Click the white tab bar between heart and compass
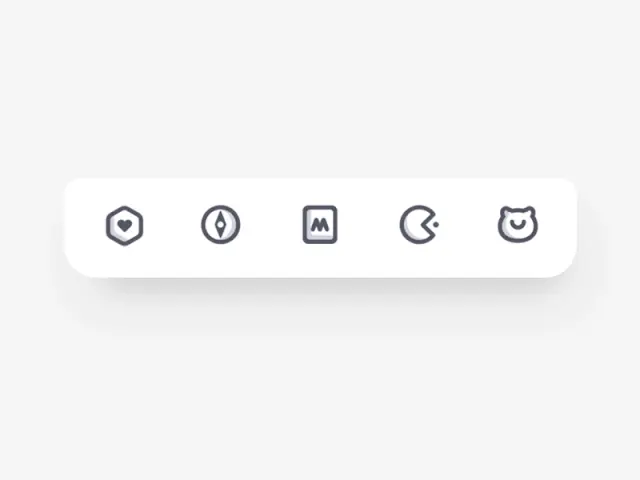Viewport: 640px width, 480px height. [172, 225]
